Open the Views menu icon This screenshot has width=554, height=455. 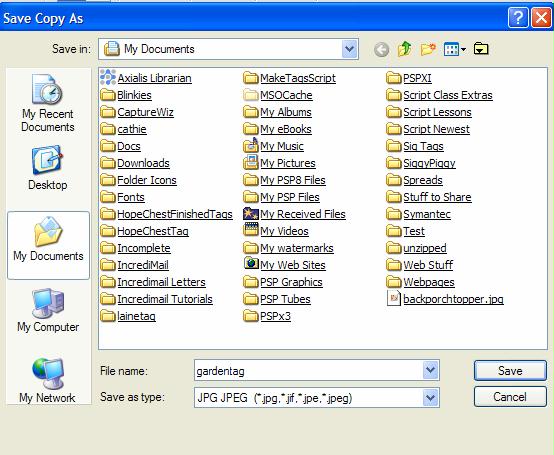click(455, 49)
